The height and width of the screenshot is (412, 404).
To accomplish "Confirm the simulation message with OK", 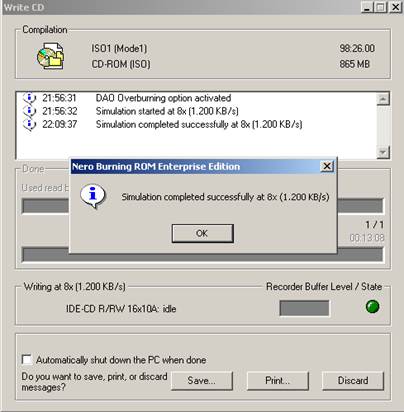I will pyautogui.click(x=202, y=233).
